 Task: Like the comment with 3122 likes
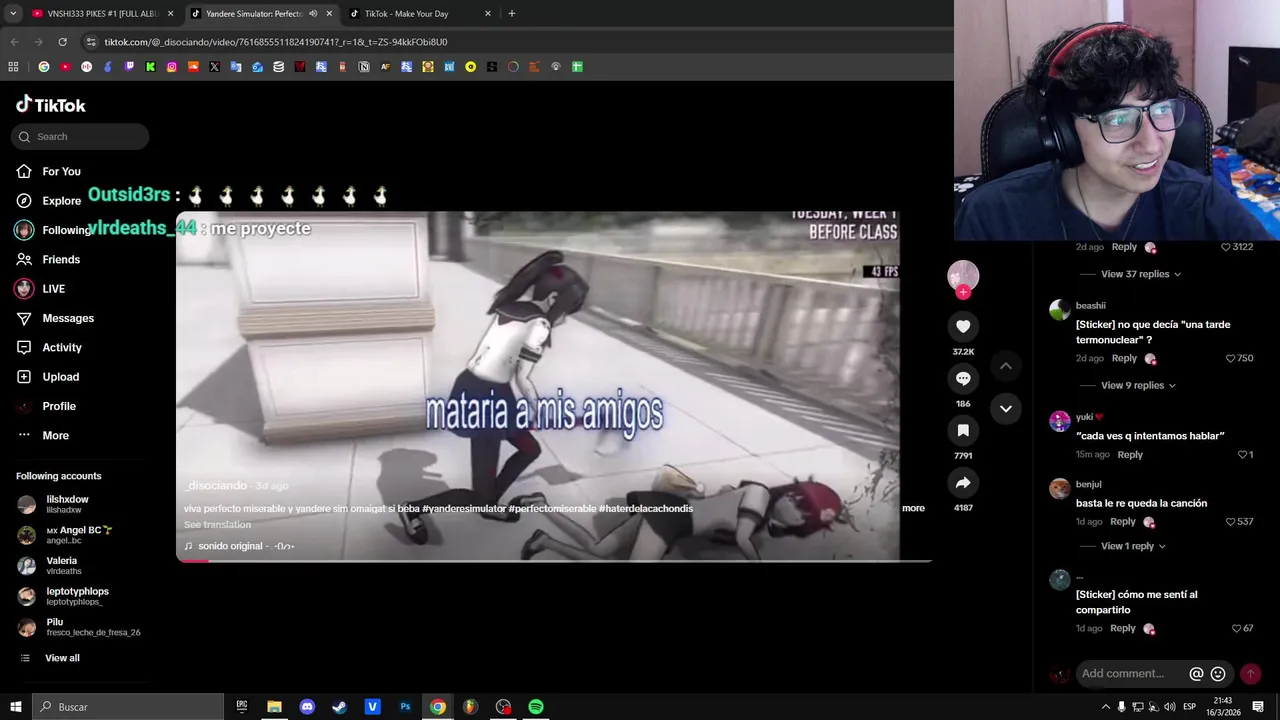1226,247
